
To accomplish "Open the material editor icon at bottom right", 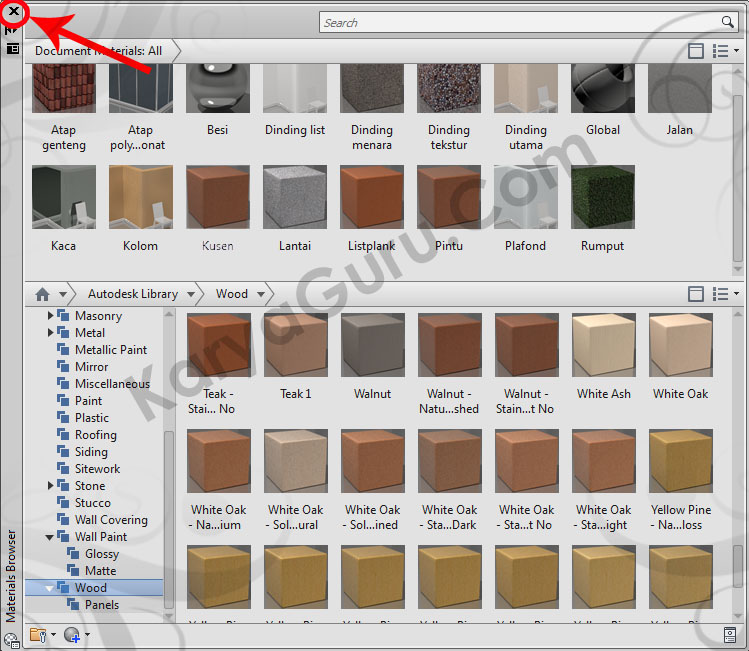I will pos(731,634).
